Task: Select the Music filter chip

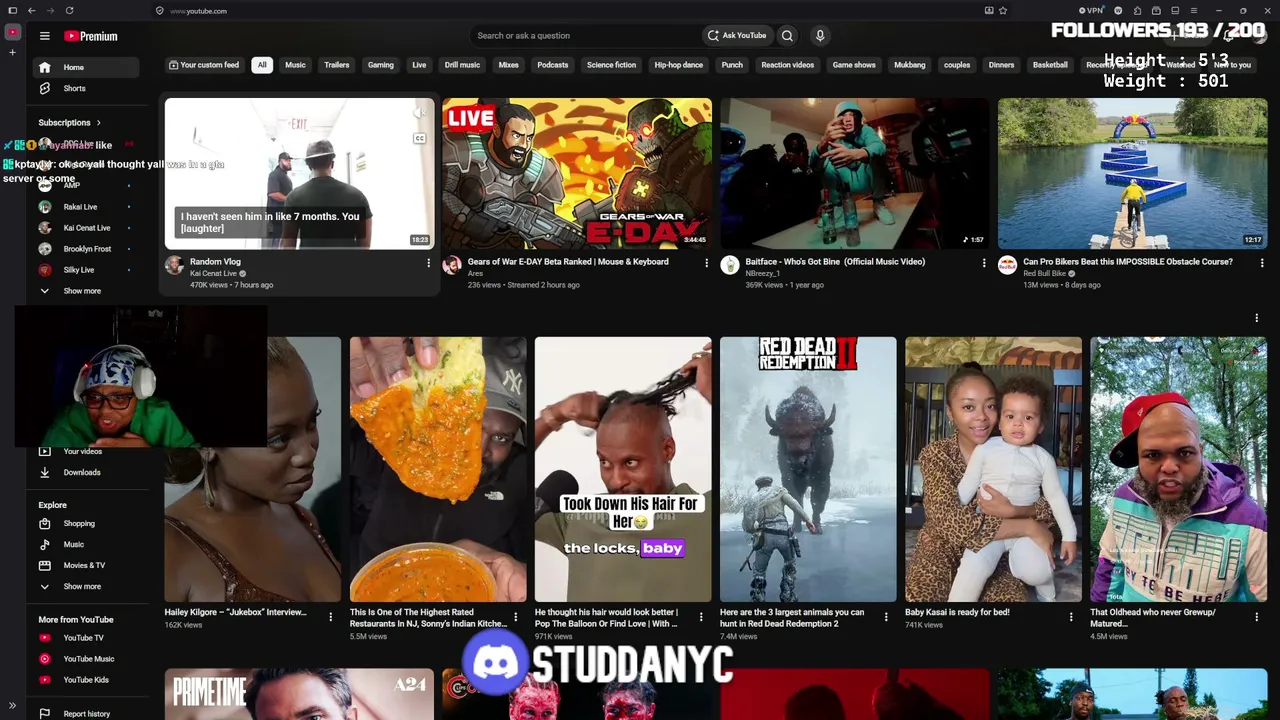Action: coord(295,65)
